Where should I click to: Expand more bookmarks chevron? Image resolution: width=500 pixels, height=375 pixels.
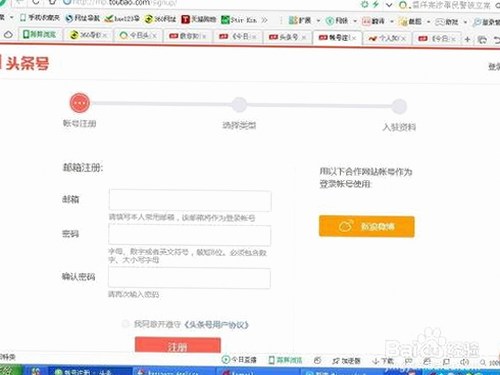(x=264, y=20)
